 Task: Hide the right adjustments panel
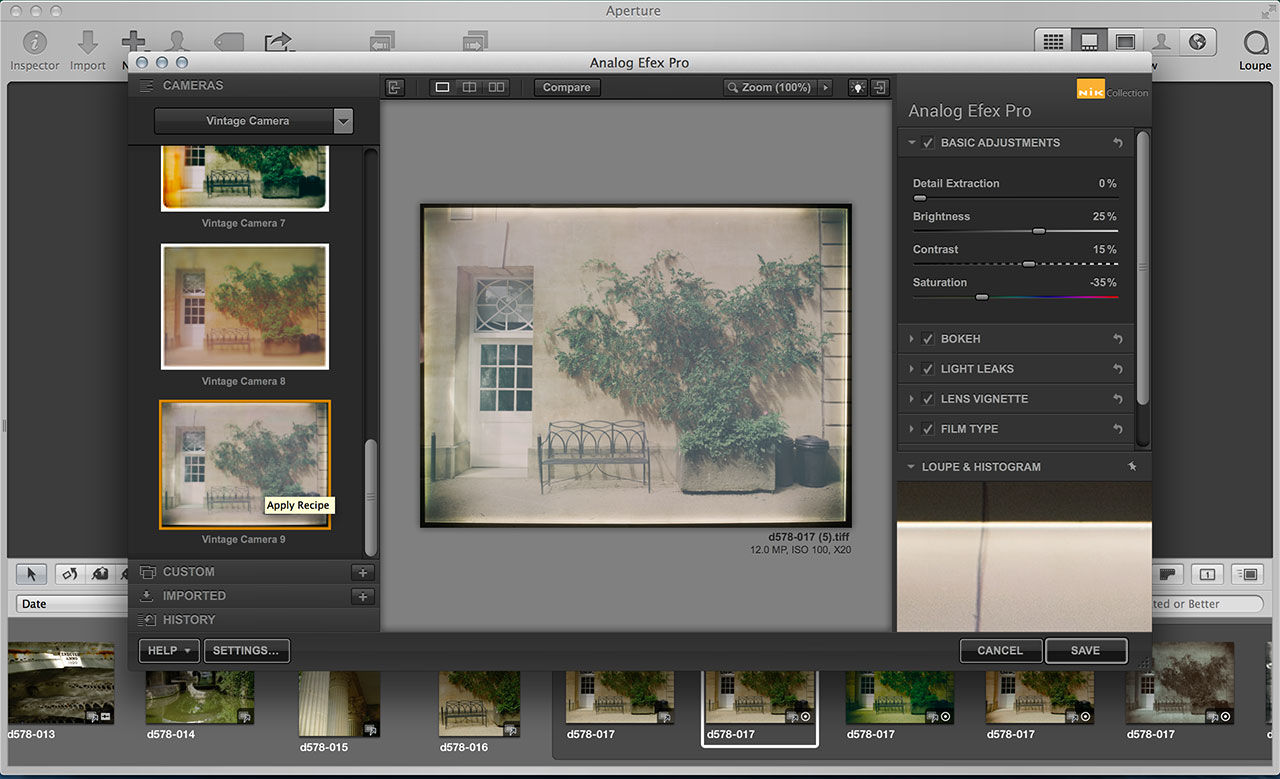click(880, 88)
